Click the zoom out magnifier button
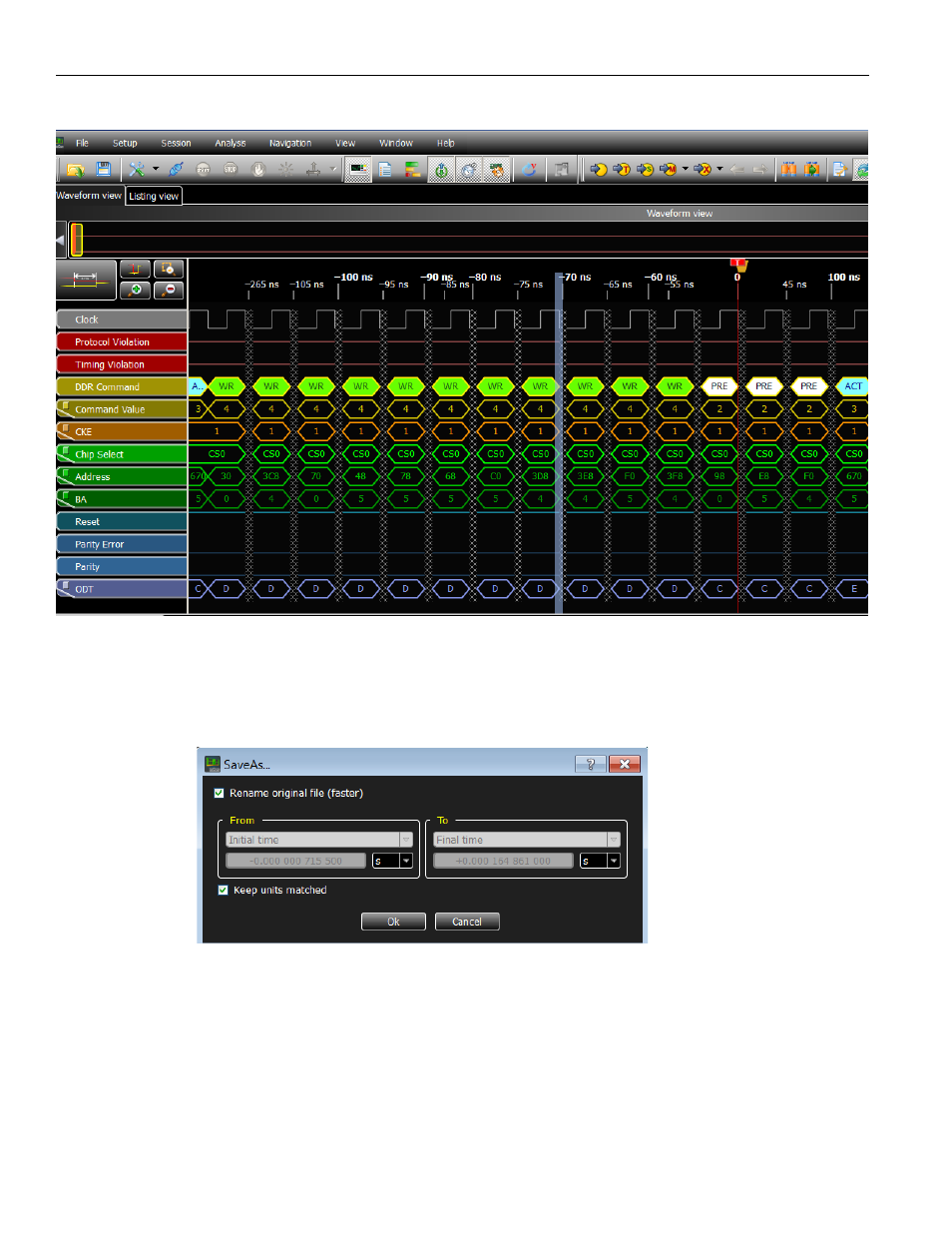952x1233 pixels. [169, 291]
